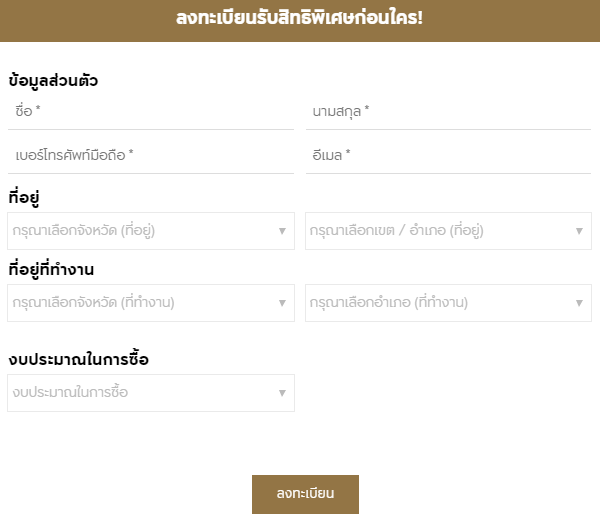Screen dimensions: 600x520
Task: Click arrow icon of home province dropdown
Action: (x=282, y=231)
